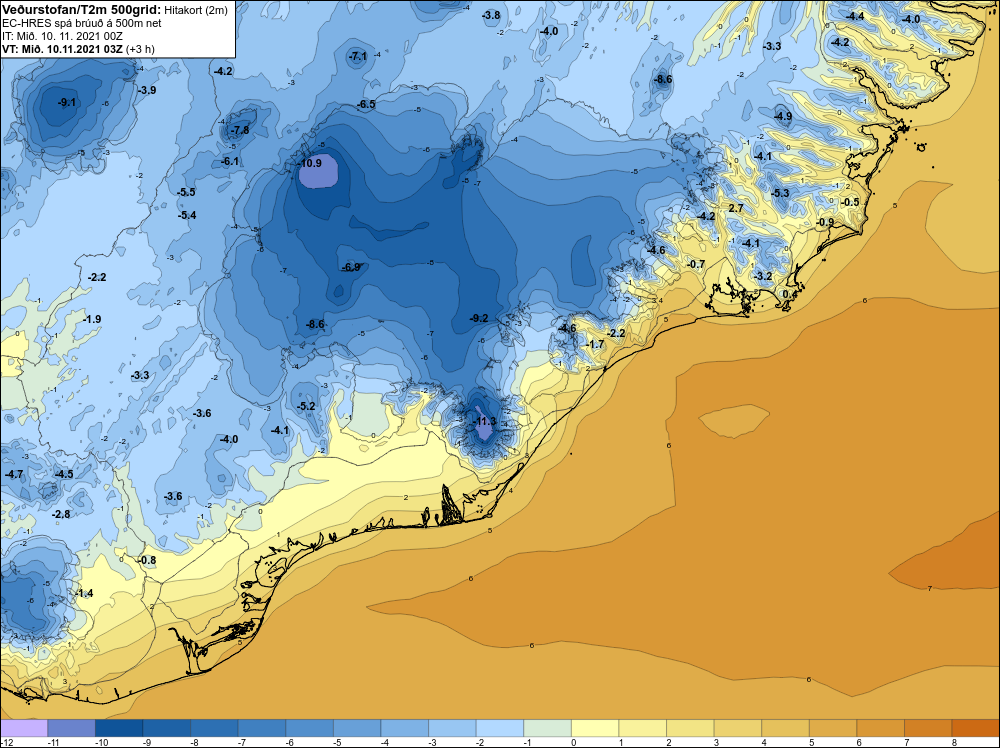Click the valid time line "VT: Mið. 10.11.2021 03Z (+3 h)"

point(78,49)
